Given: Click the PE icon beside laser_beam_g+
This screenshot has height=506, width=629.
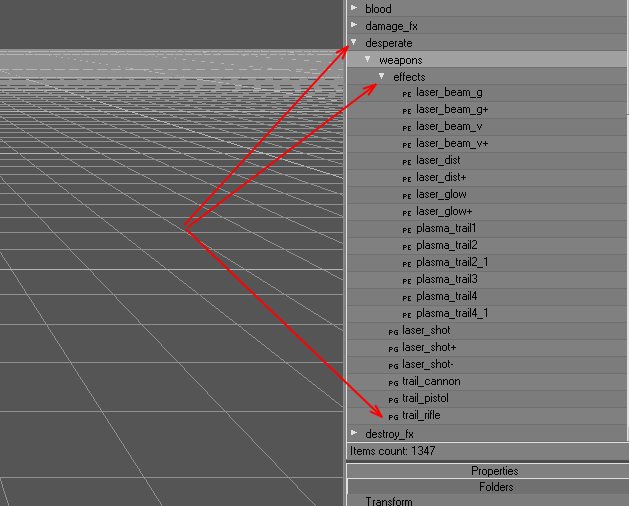Looking at the screenshot, I should pyautogui.click(x=407, y=111).
